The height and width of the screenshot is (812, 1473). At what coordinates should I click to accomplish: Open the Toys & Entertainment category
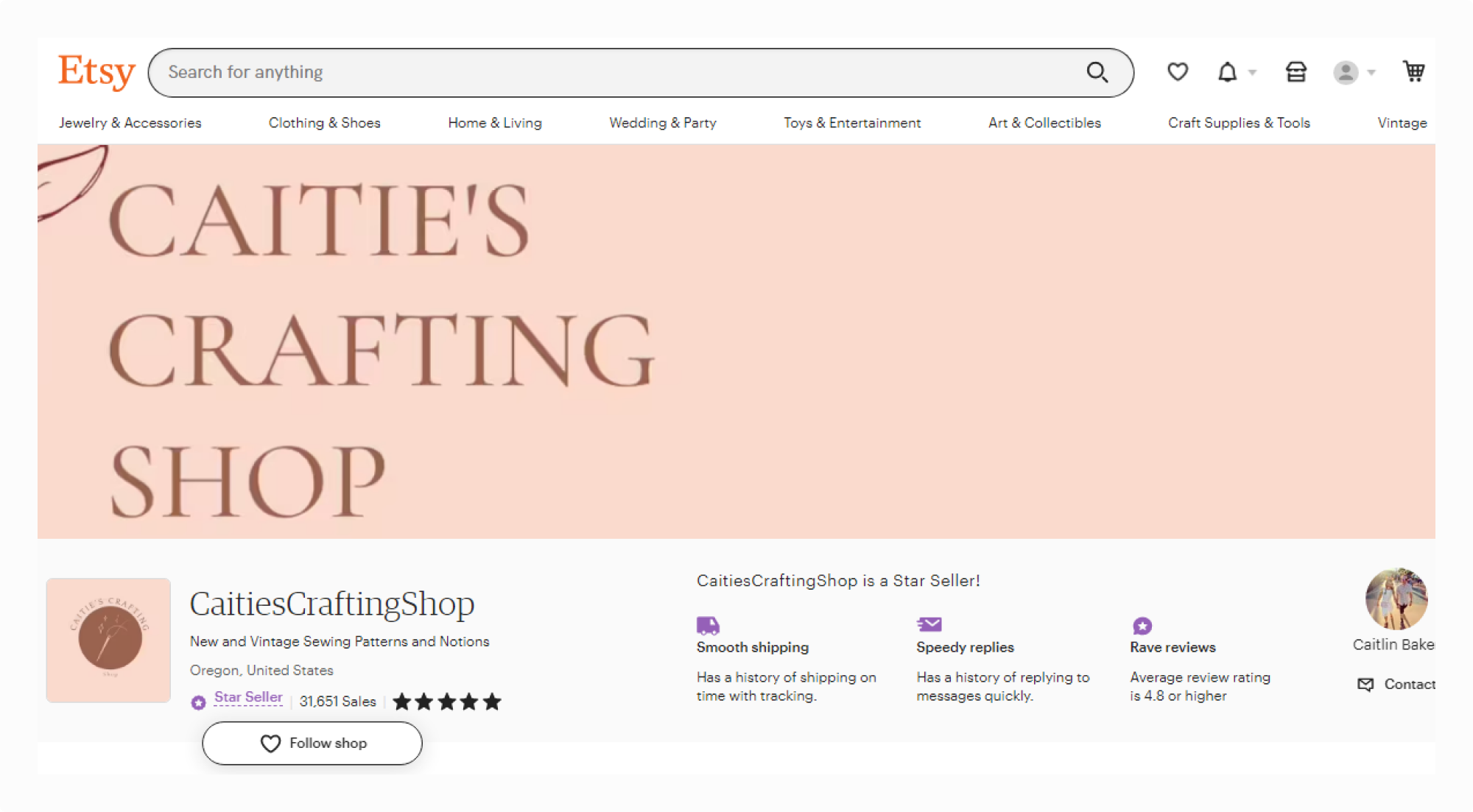[x=852, y=123]
